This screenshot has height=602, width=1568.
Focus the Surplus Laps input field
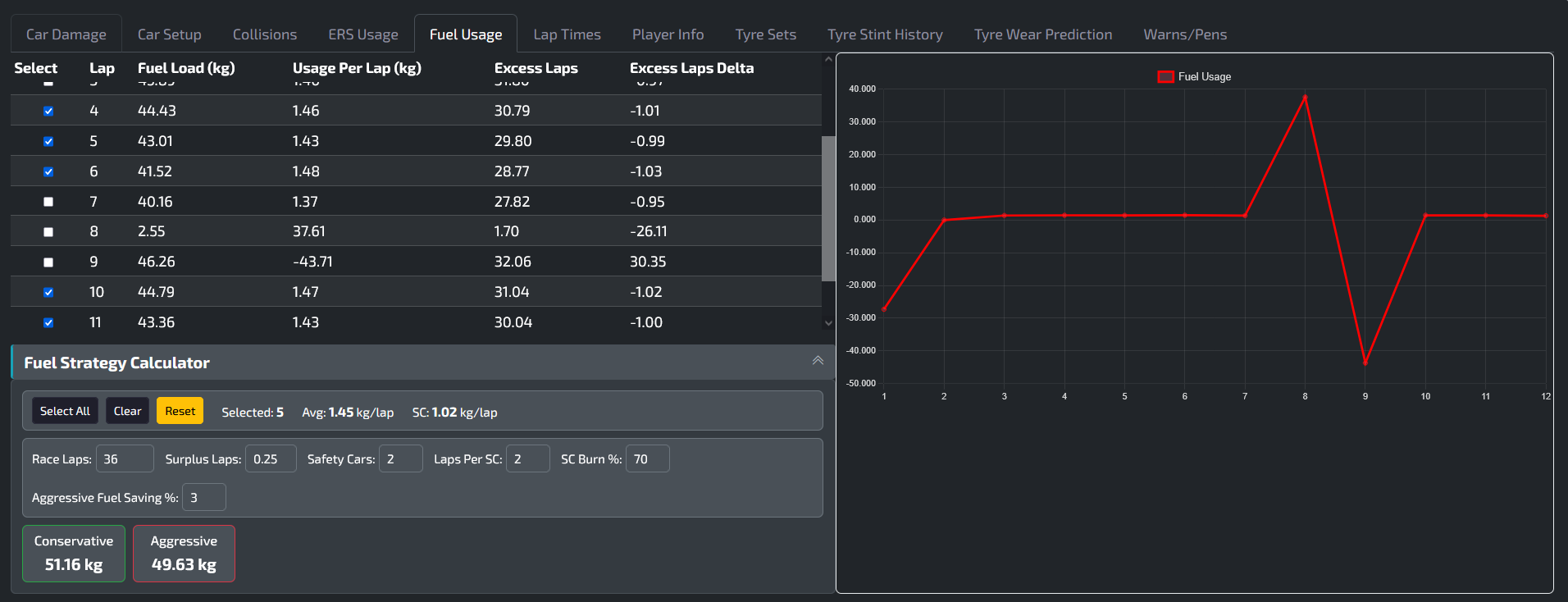coord(271,458)
